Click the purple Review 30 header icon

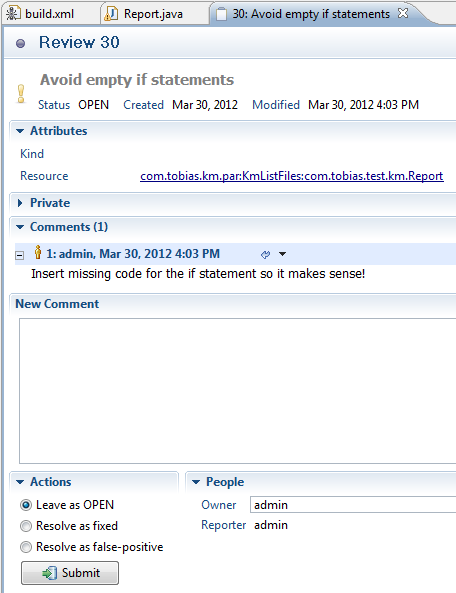[x=20, y=43]
